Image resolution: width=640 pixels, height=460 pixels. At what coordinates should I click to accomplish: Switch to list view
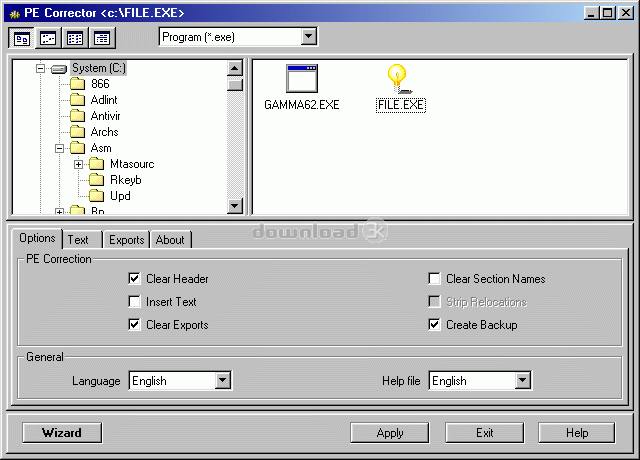75,38
